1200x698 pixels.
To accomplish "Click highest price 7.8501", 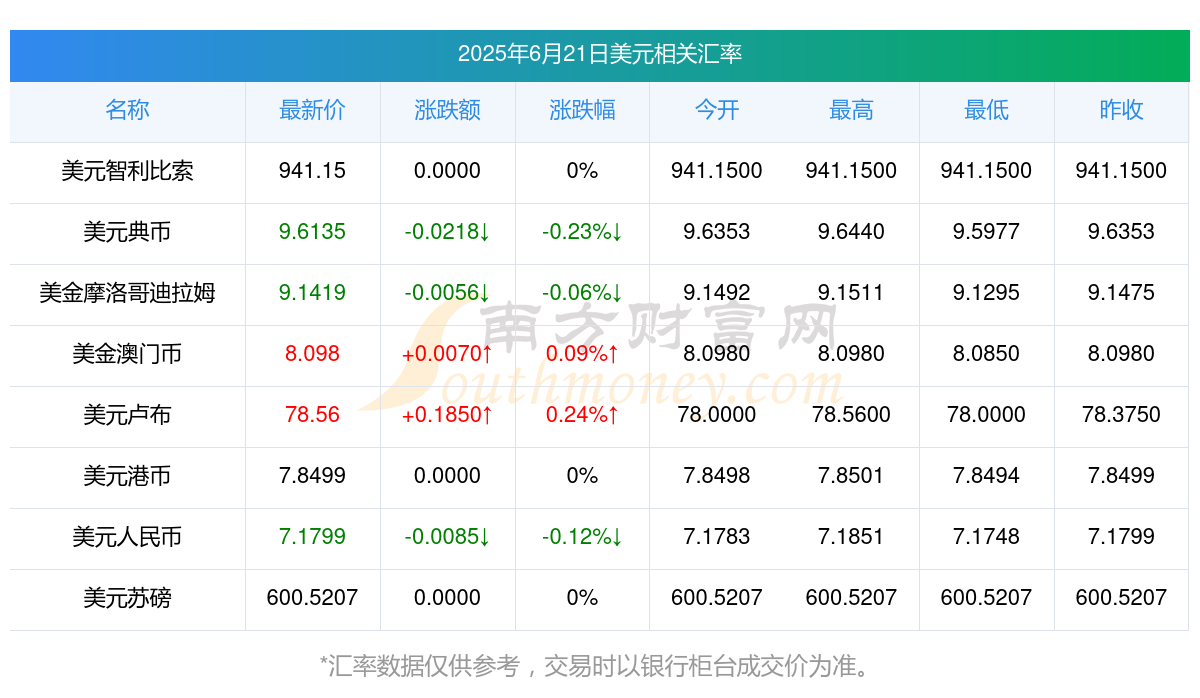I will click(851, 476).
